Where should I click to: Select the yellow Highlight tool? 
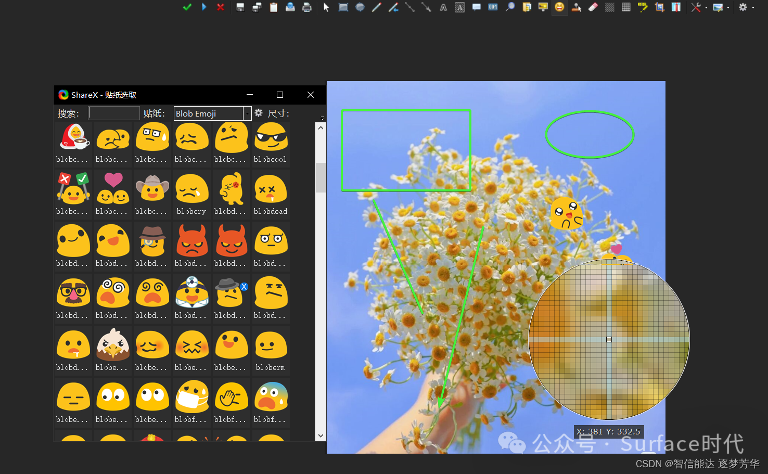[643, 7]
